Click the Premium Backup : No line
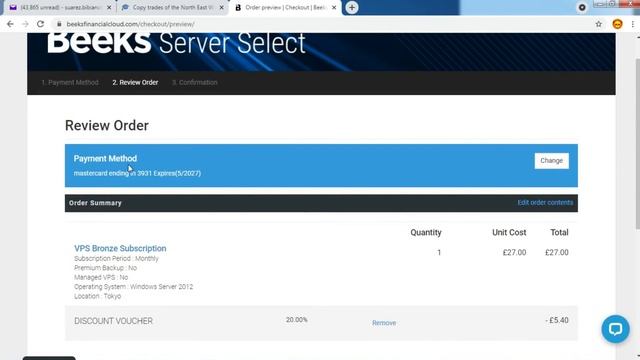The width and height of the screenshot is (640, 360). (x=105, y=268)
